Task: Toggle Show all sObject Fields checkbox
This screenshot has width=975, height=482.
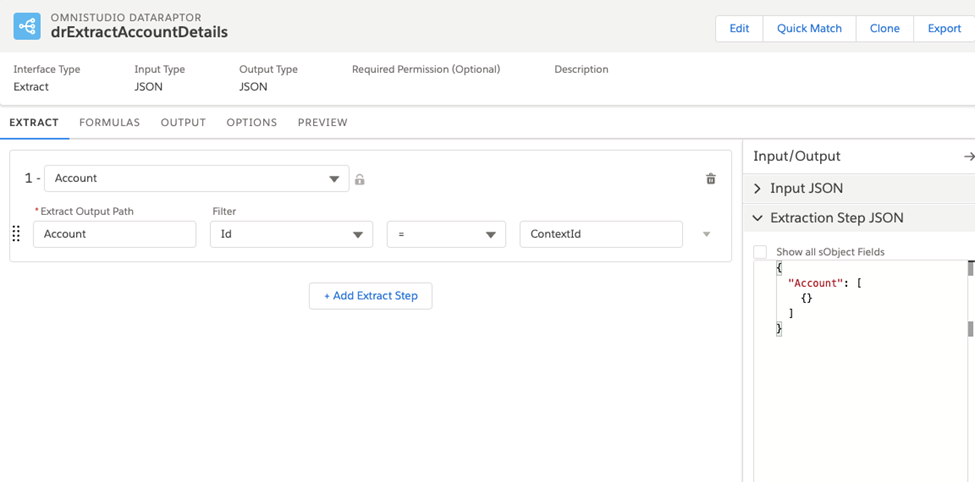Action: pos(760,252)
